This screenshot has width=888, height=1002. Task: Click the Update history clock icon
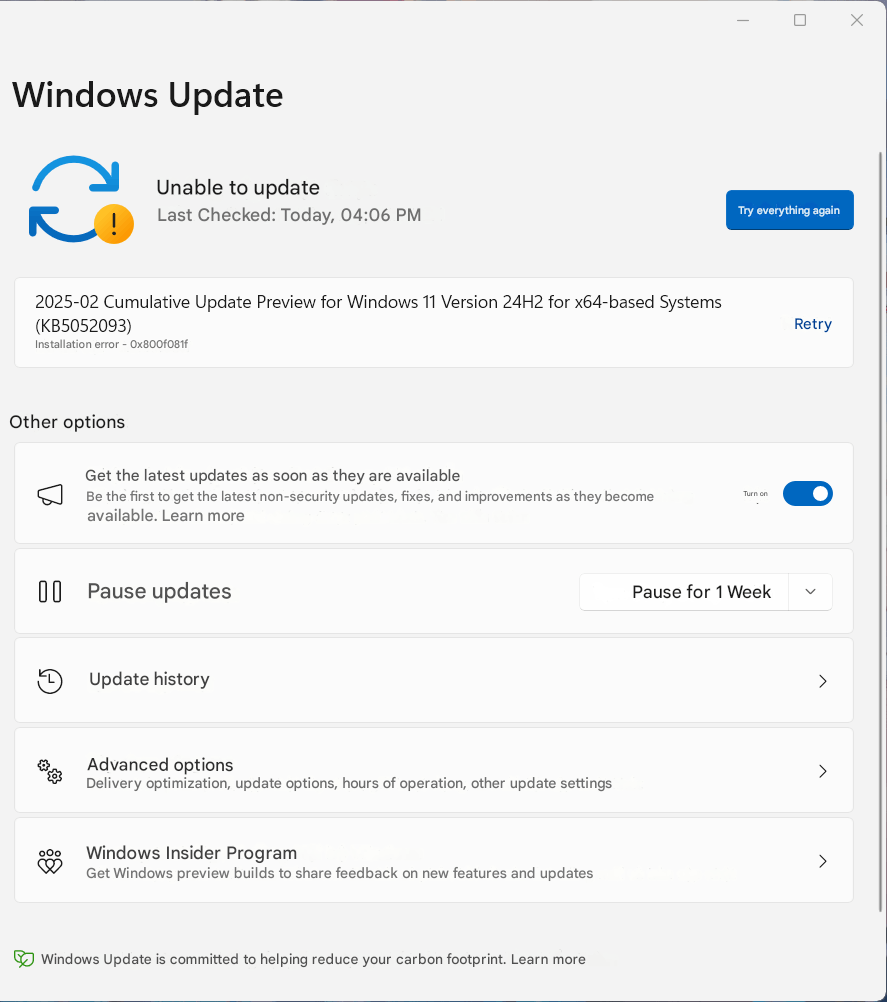[50, 681]
